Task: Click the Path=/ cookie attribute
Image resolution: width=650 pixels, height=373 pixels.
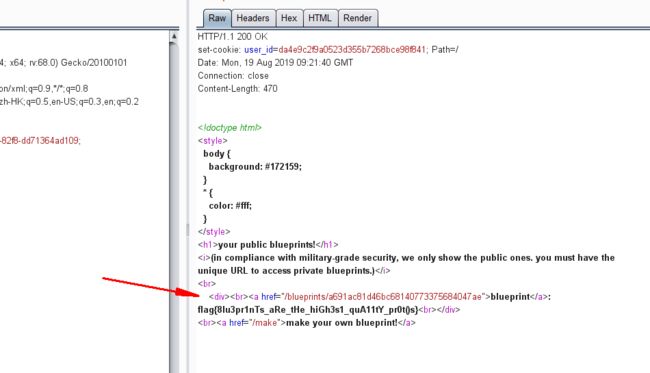Action: tap(445, 50)
